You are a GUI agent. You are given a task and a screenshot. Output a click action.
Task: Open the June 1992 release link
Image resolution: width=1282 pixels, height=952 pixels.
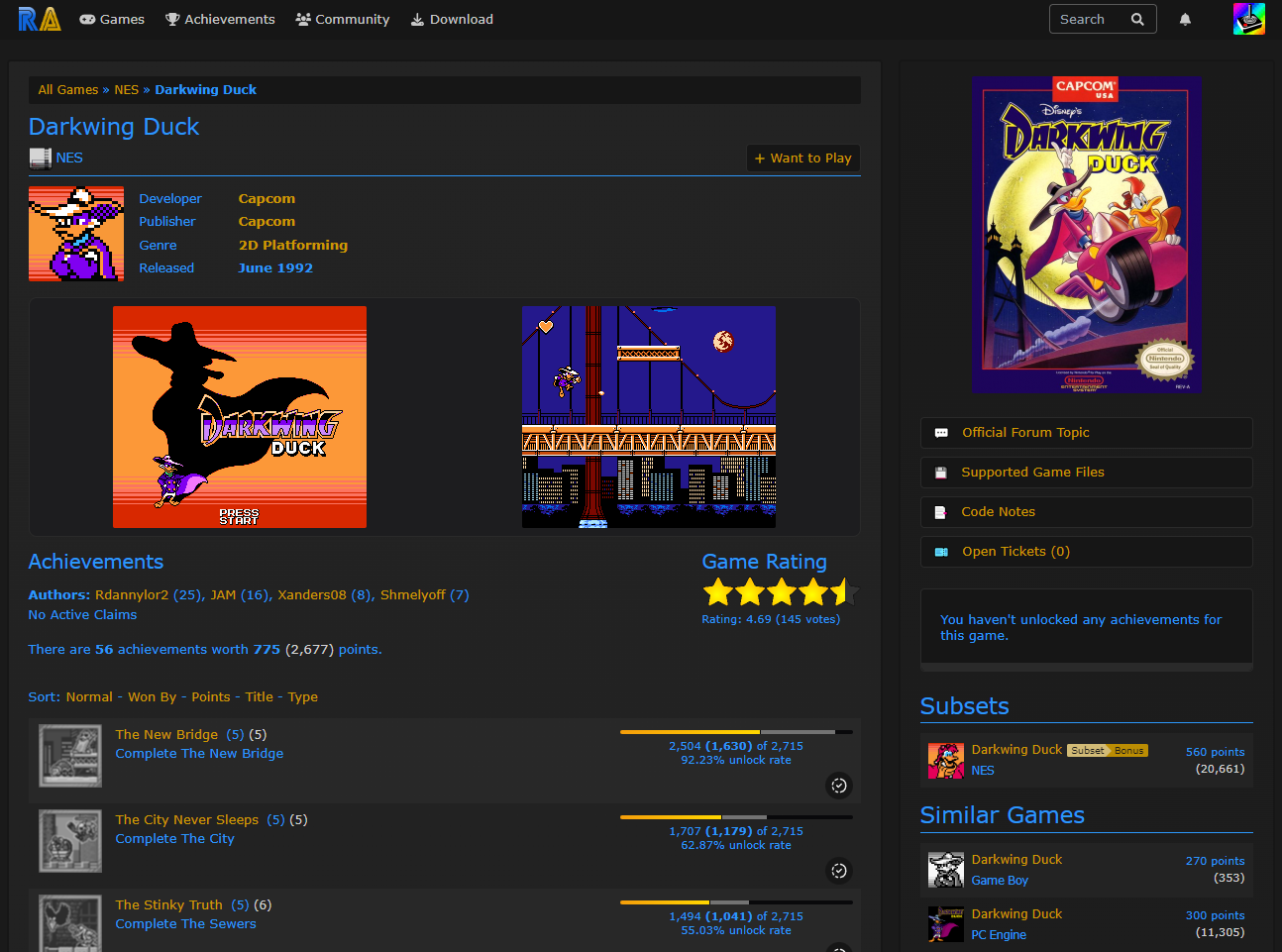pos(275,267)
